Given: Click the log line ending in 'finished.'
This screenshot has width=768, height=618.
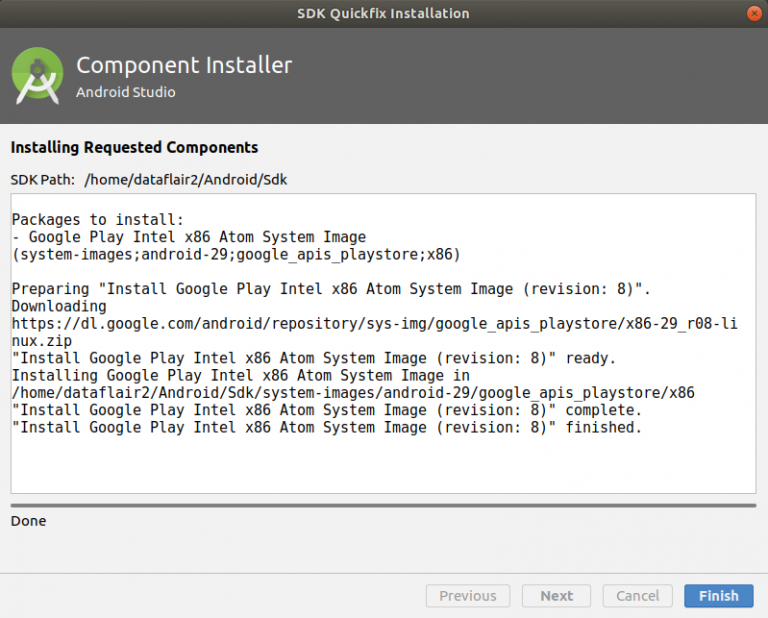Looking at the screenshot, I should tap(327, 428).
